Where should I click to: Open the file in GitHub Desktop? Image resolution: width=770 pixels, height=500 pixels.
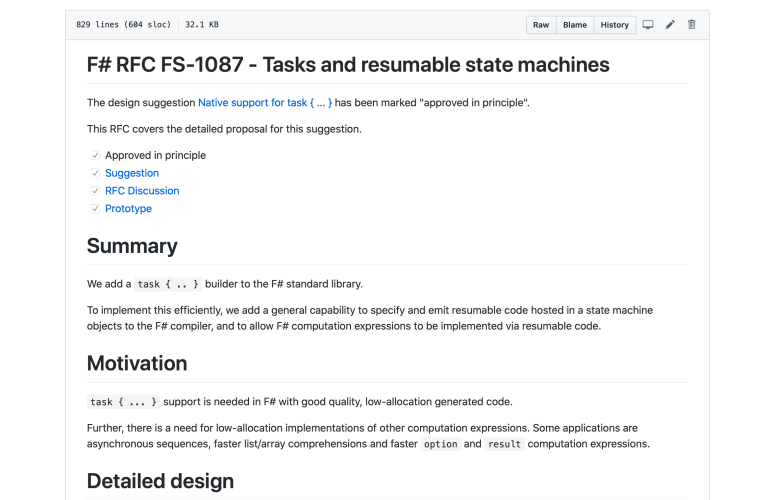pyautogui.click(x=648, y=25)
